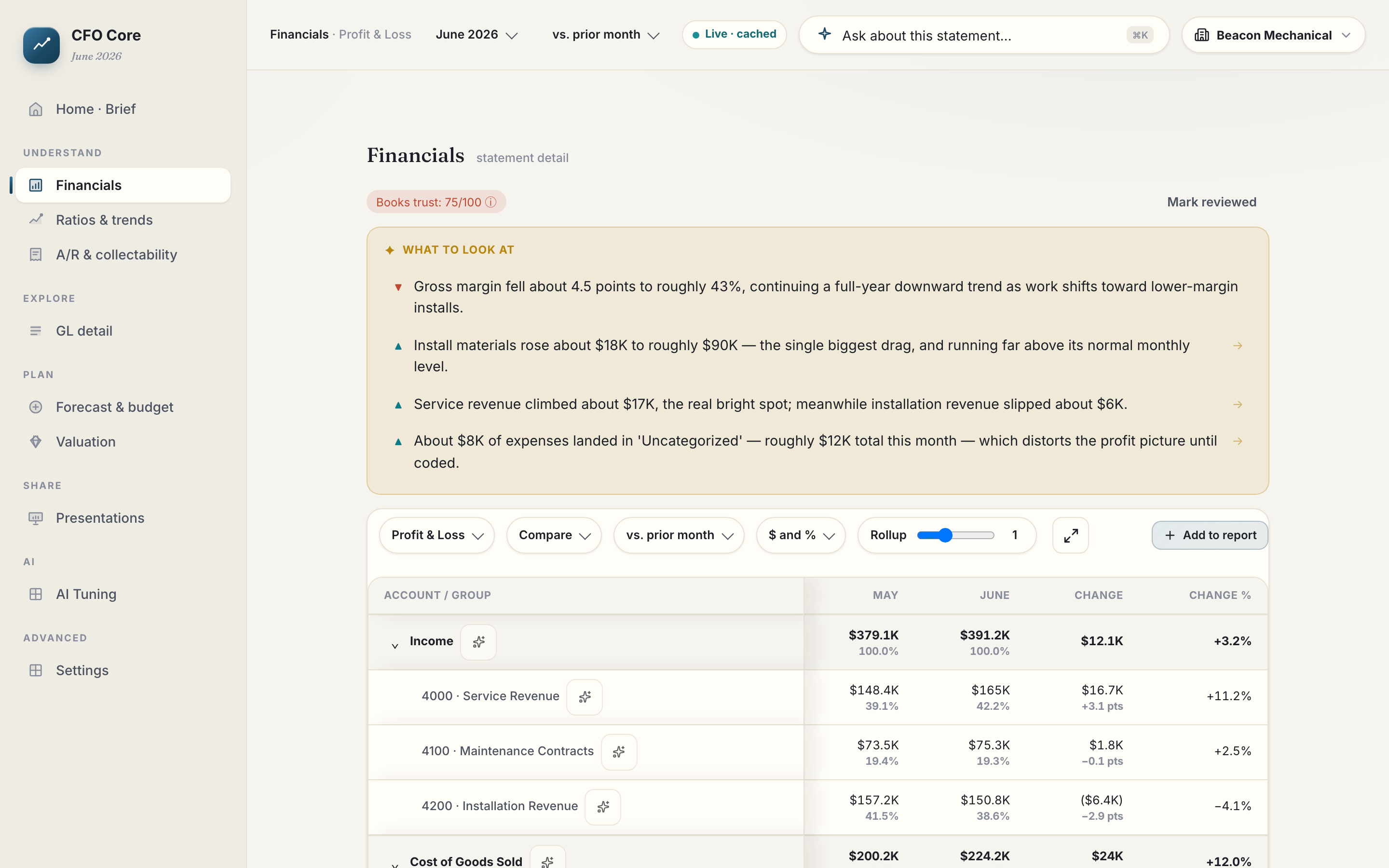Open the top bar vs. prior month dropdown
Viewport: 1389px width, 868px height.
coord(606,35)
